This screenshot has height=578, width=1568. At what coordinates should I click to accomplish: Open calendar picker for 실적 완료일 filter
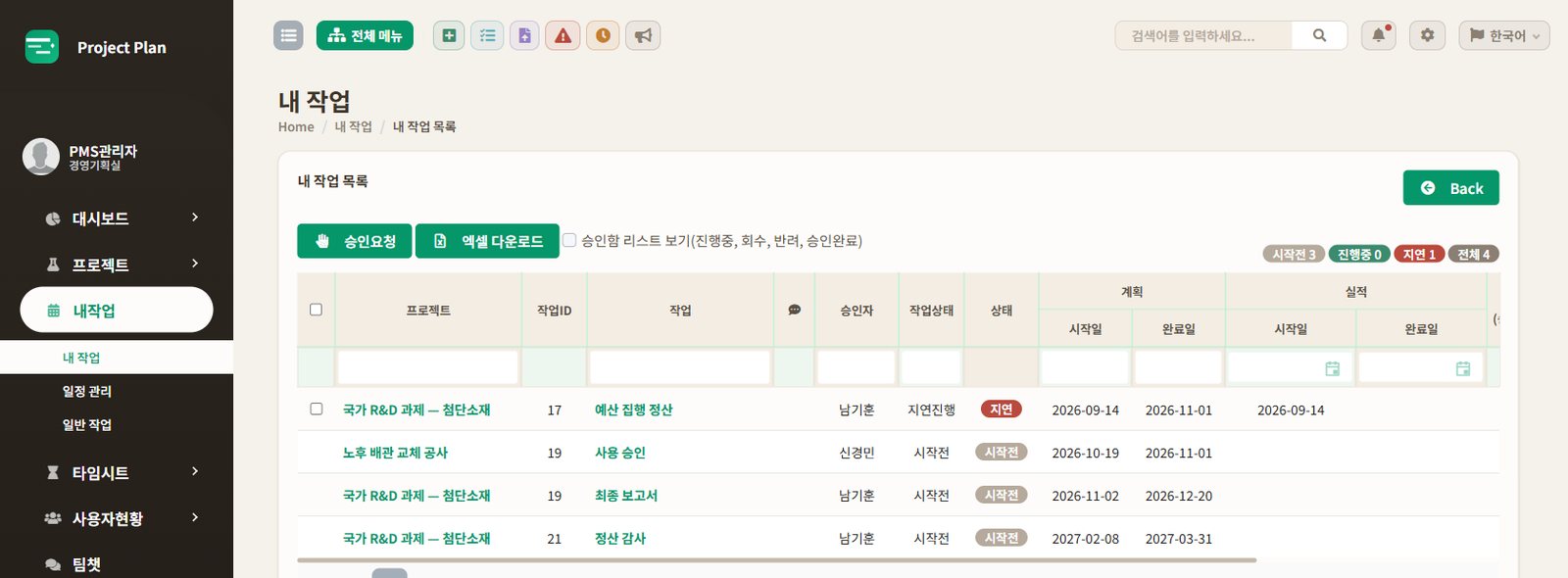tap(1462, 368)
